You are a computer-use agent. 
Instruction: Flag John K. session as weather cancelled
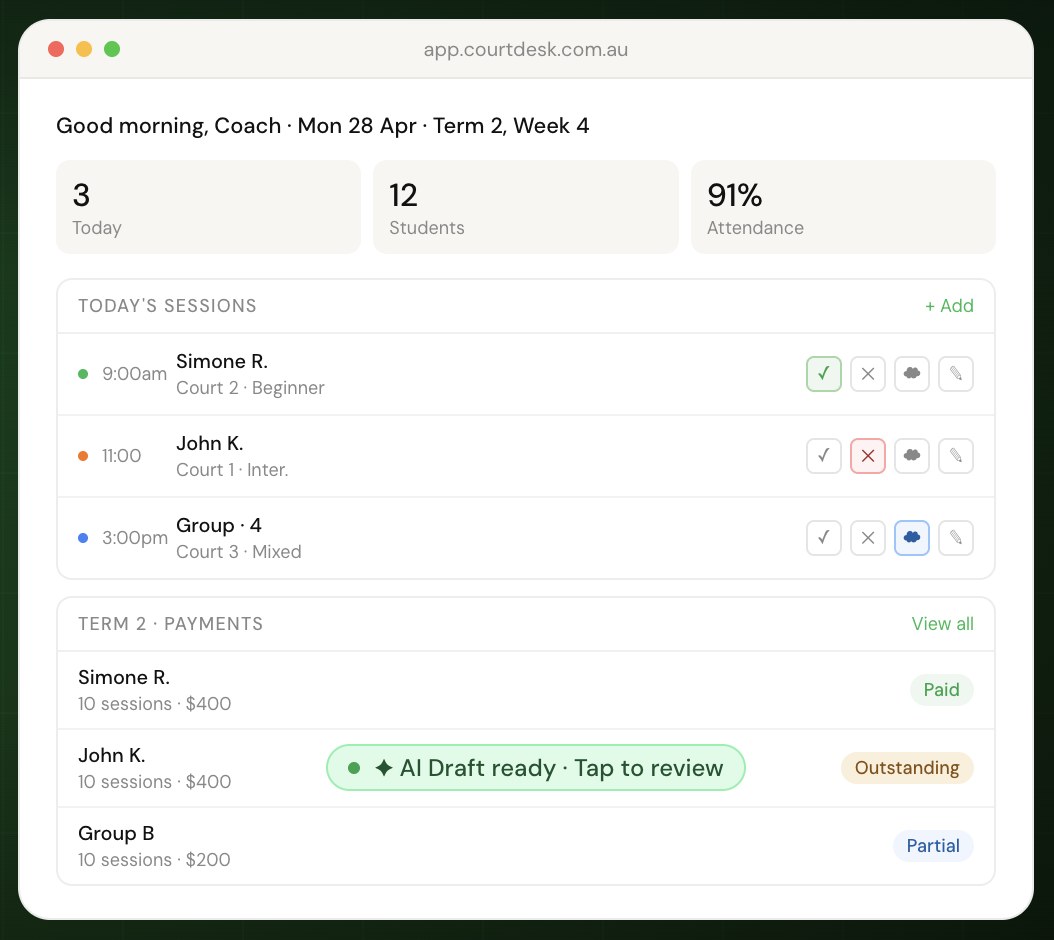911,456
